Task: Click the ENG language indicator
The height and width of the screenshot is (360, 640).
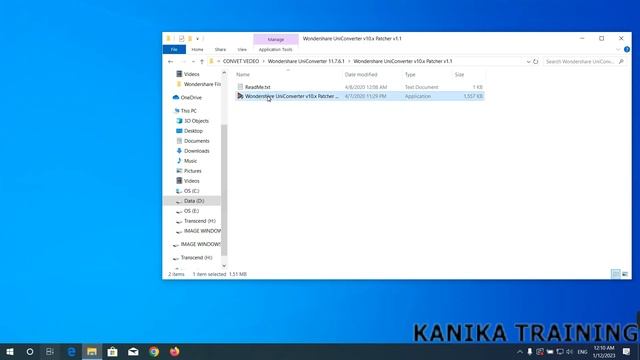Action: [x=582, y=352]
